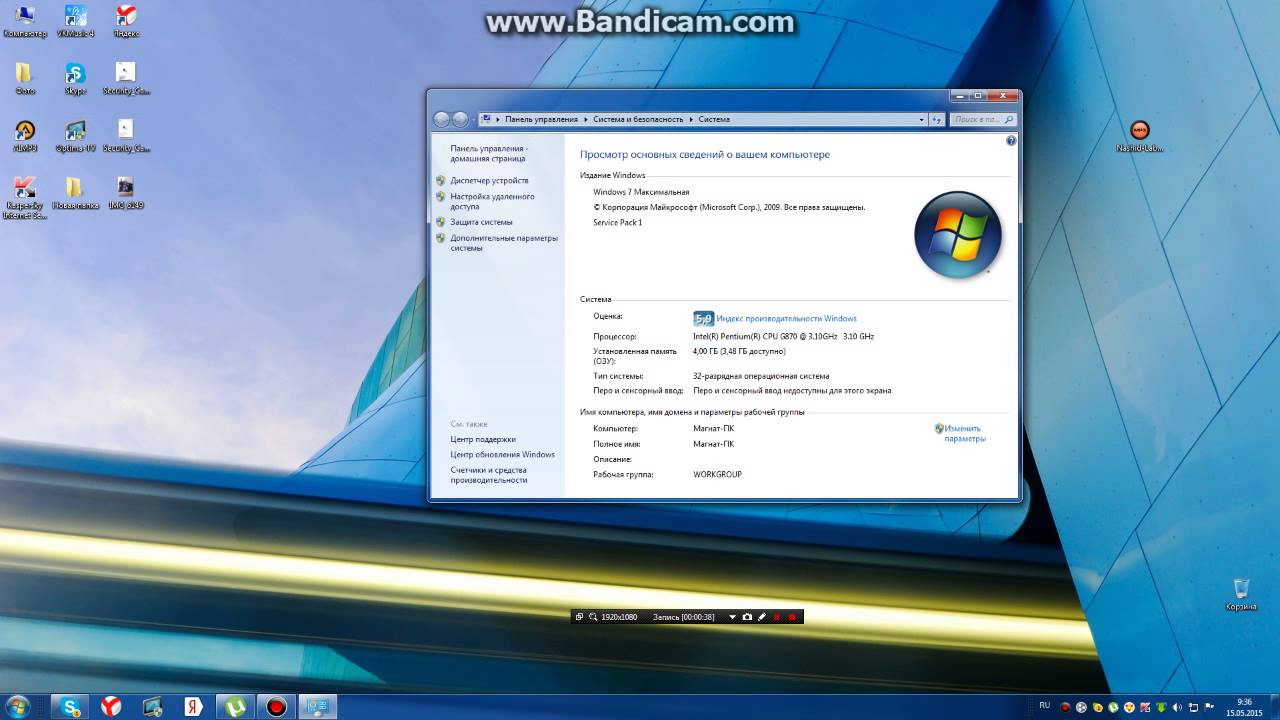
Task: Open the VKMusic 4 desktop shortcut
Action: point(75,21)
